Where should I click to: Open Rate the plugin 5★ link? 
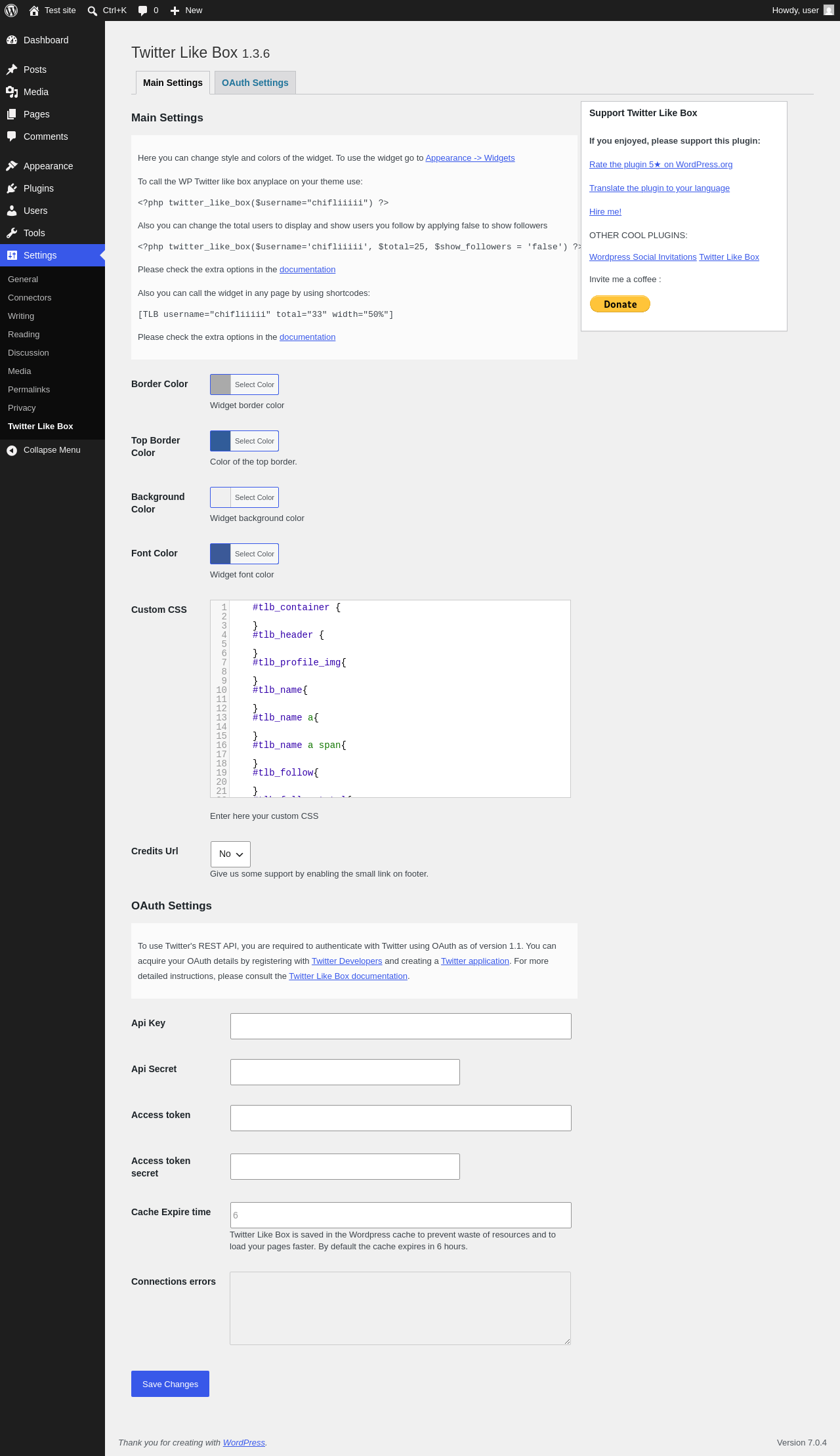[661, 165]
